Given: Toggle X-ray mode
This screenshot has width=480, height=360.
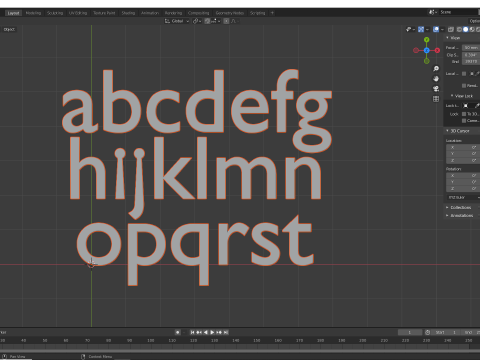Looking at the screenshot, I should [x=451, y=30].
